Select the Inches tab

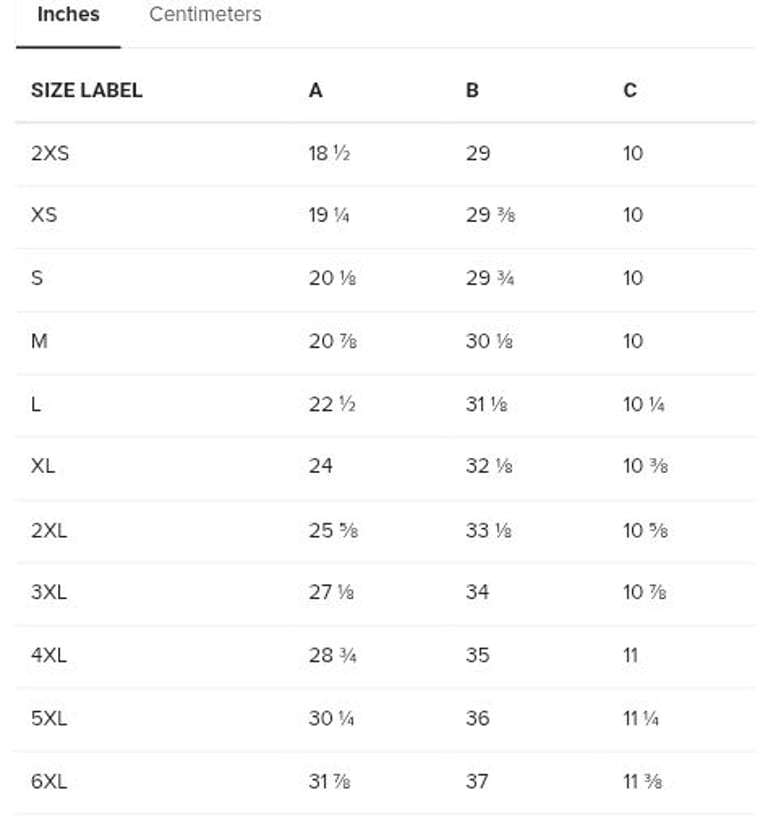point(68,15)
